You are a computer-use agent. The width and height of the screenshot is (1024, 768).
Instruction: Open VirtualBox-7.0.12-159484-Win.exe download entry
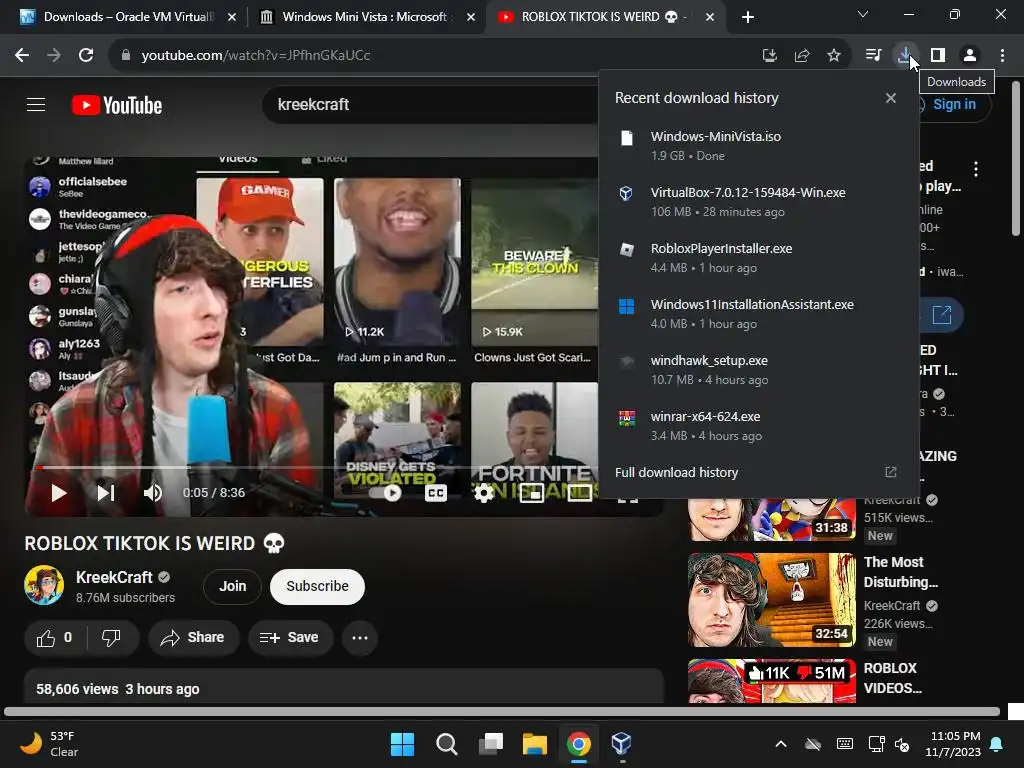tap(759, 202)
